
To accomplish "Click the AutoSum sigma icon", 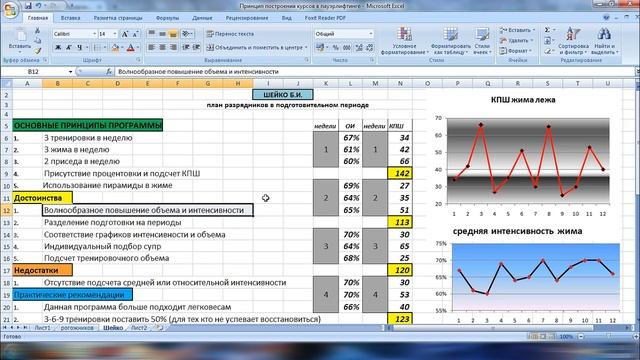I will [547, 30].
